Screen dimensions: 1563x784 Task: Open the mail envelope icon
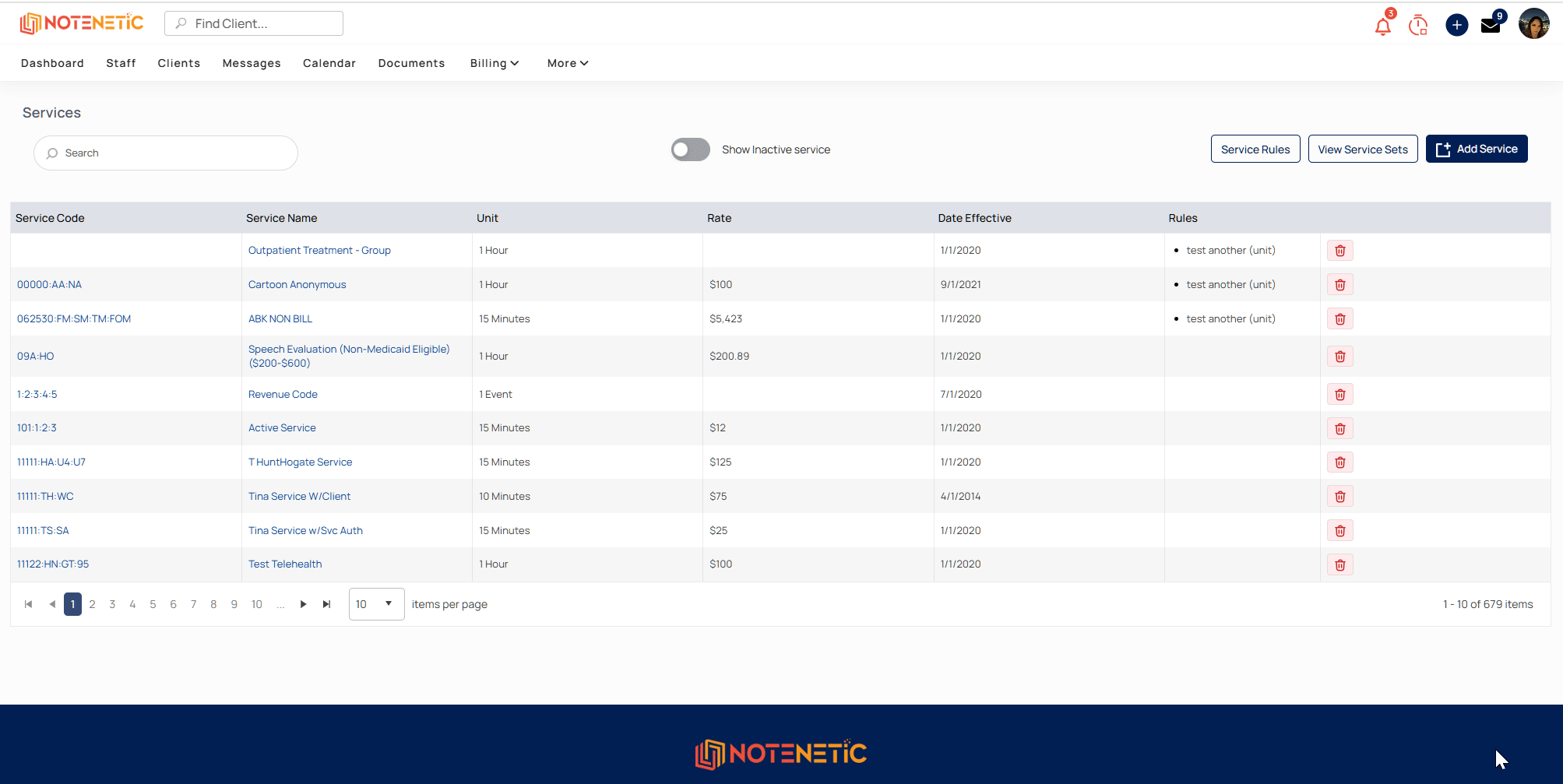1491,26
